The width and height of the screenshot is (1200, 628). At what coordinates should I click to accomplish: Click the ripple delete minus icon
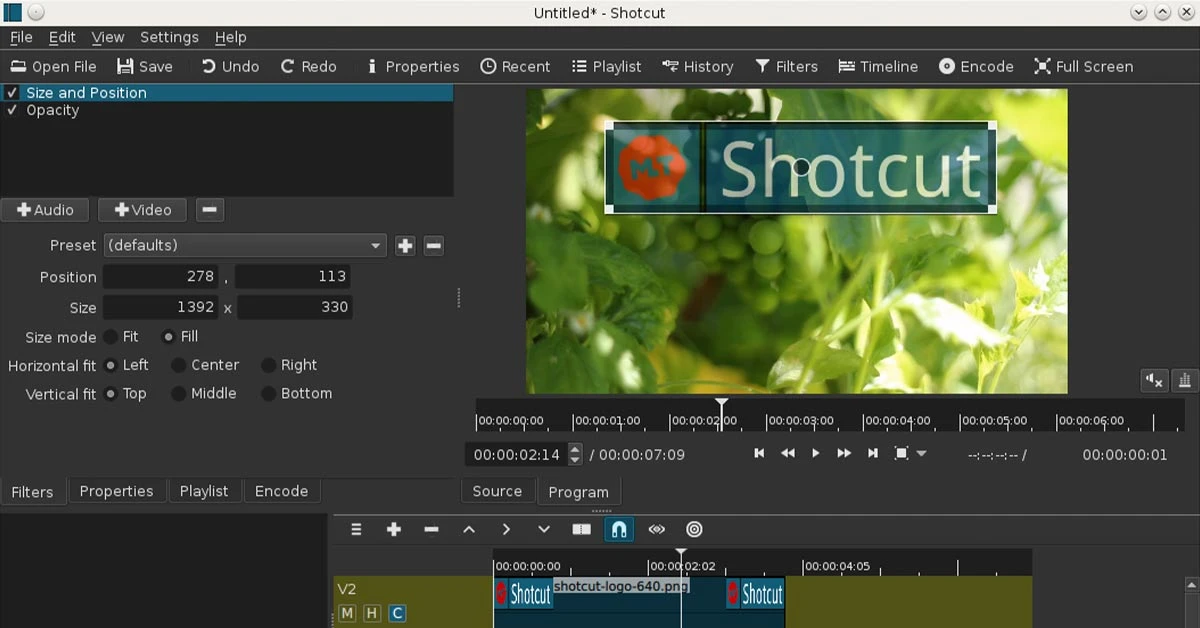[431, 529]
